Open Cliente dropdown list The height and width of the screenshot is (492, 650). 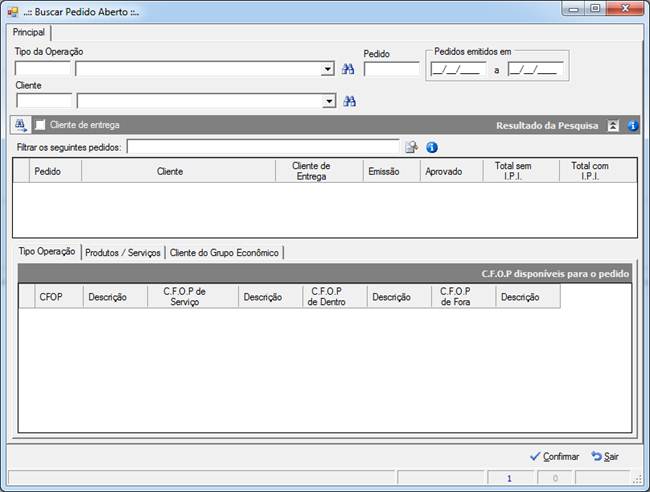pos(329,101)
